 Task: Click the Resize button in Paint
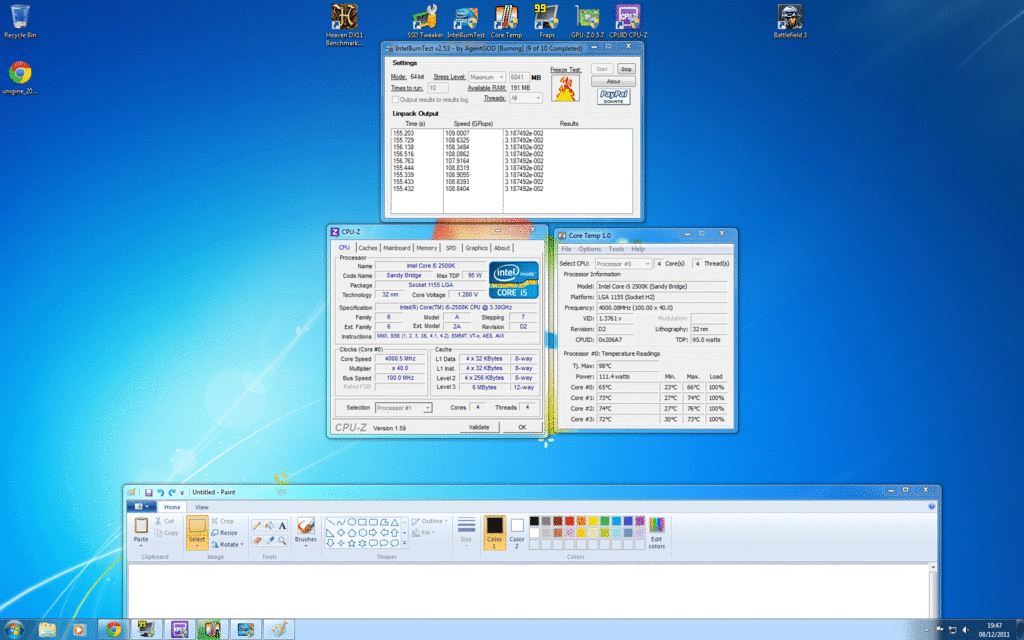click(224, 533)
